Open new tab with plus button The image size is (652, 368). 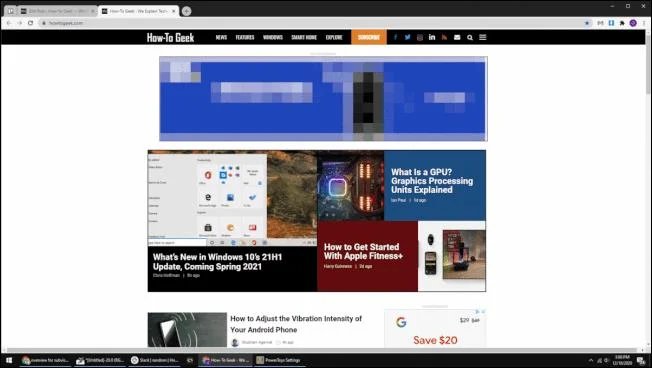pos(186,11)
